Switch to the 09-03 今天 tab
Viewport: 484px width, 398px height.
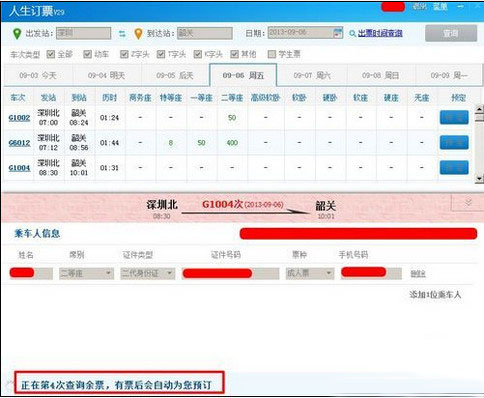38,75
